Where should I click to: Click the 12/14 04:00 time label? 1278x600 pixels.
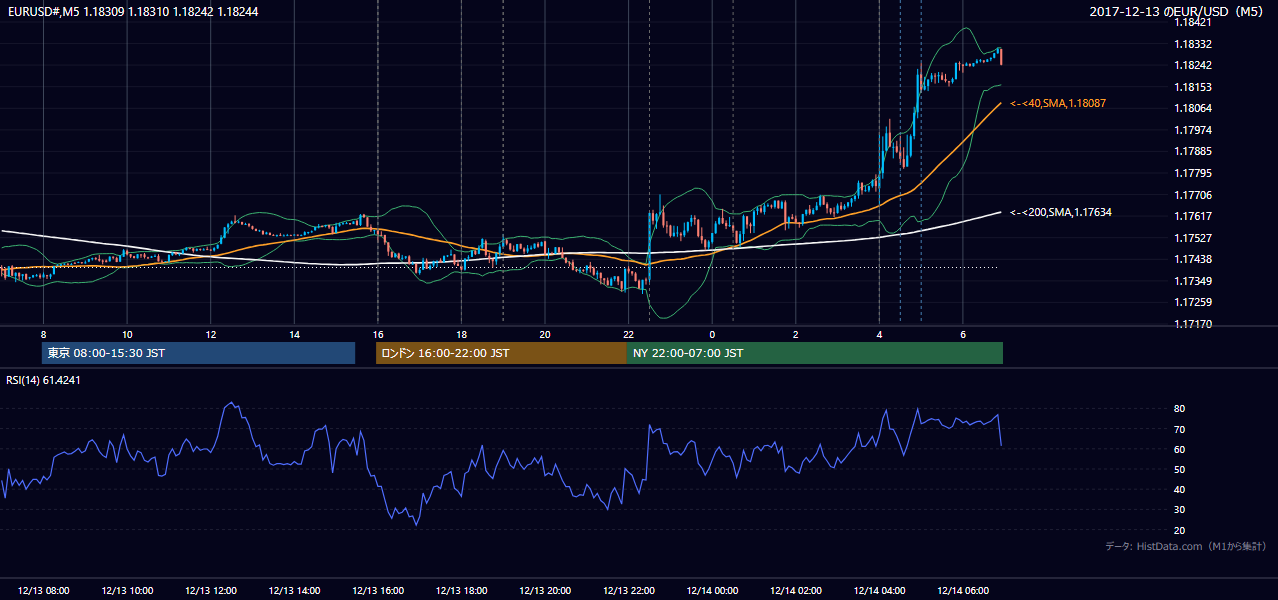coord(879,591)
